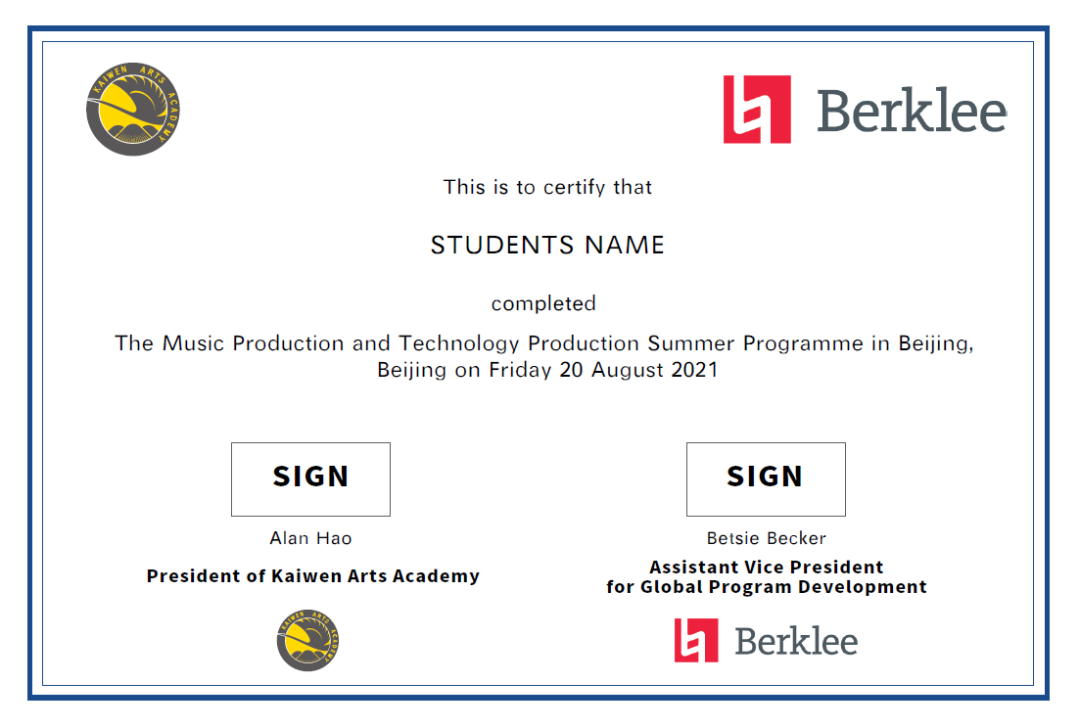Click the word 'completed'

tap(543, 304)
